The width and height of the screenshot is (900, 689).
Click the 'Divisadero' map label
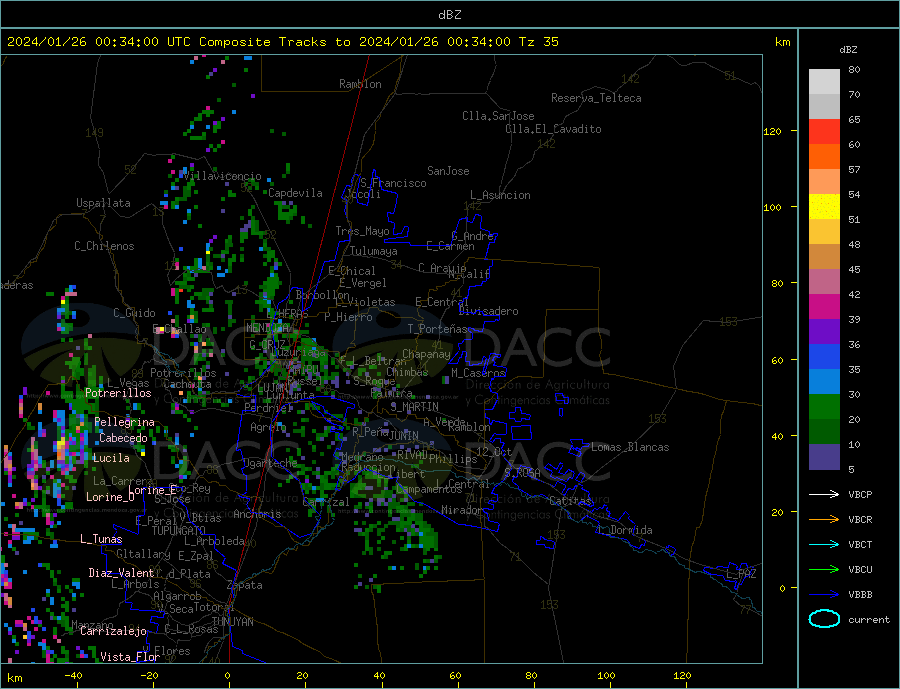pyautogui.click(x=488, y=311)
